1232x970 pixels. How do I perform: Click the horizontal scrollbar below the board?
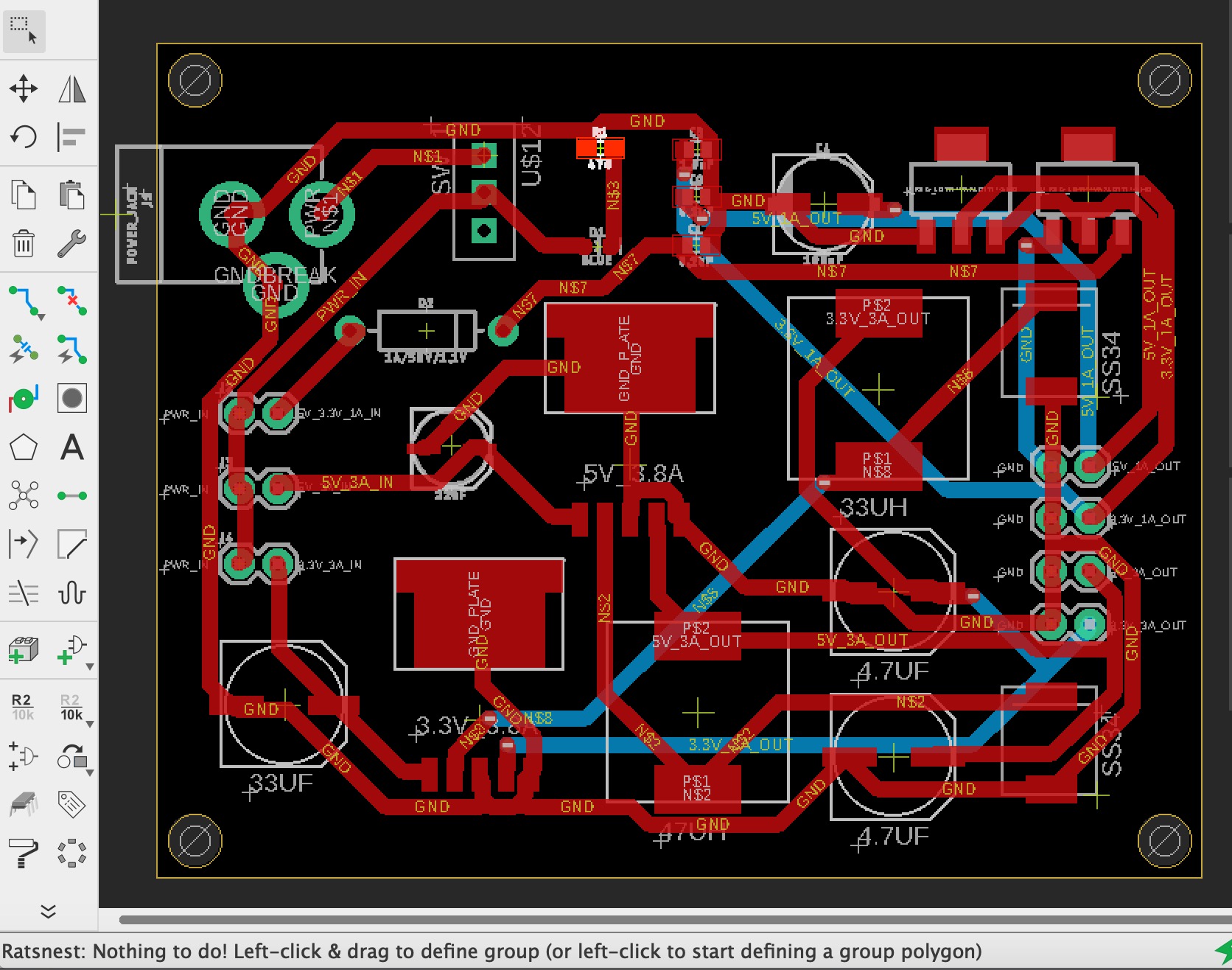pyautogui.click(x=663, y=919)
